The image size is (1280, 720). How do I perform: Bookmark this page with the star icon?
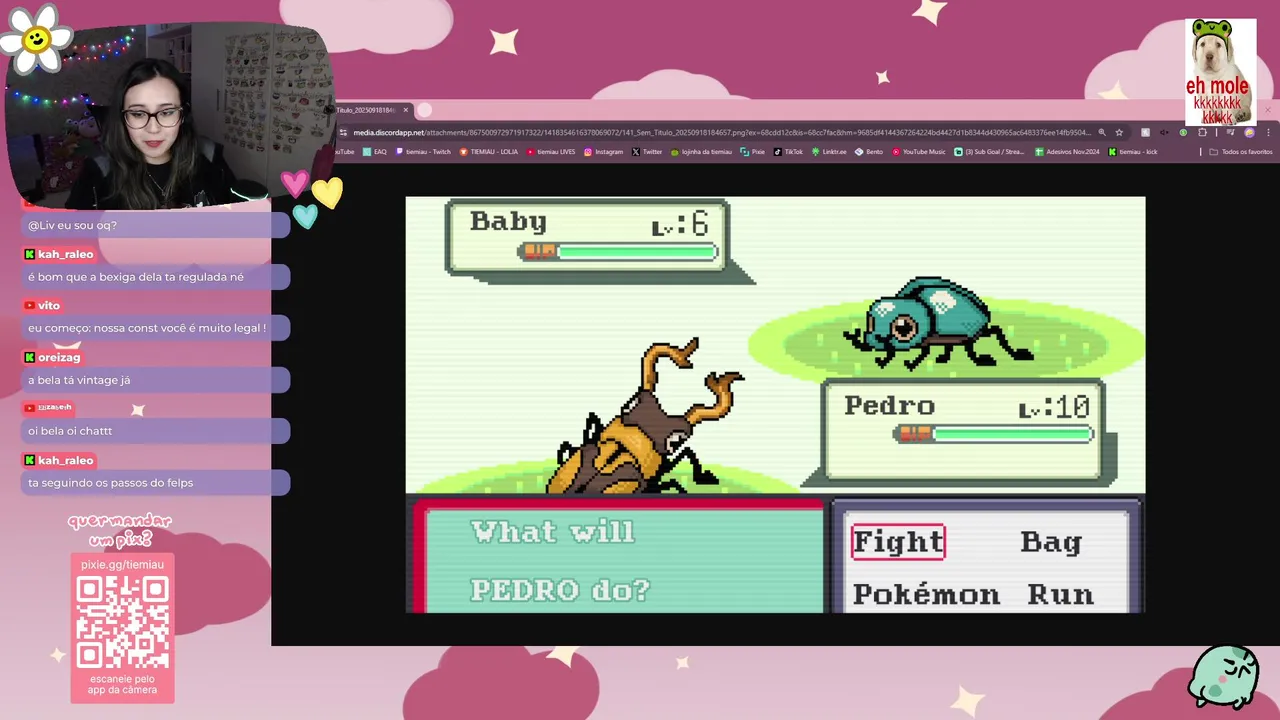tap(1119, 132)
